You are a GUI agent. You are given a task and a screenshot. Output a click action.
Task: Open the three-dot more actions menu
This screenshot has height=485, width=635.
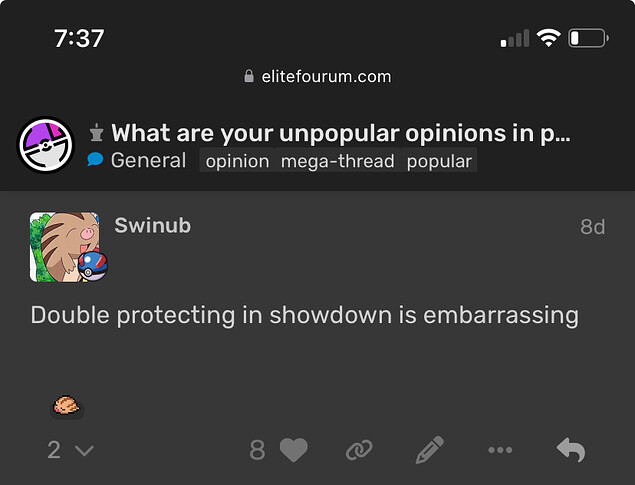(x=500, y=450)
